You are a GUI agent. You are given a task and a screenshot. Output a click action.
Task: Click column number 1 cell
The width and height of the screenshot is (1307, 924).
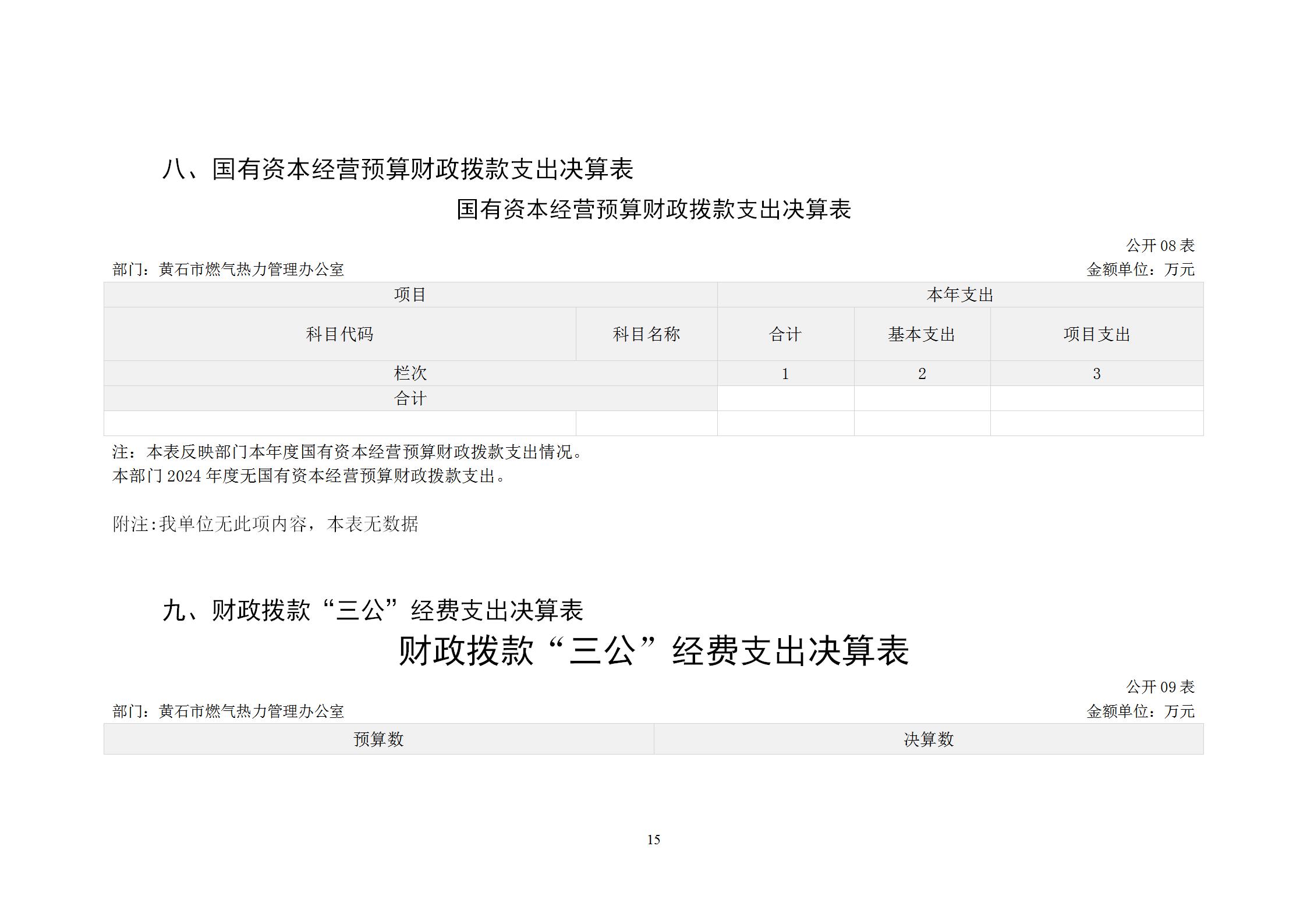785,374
